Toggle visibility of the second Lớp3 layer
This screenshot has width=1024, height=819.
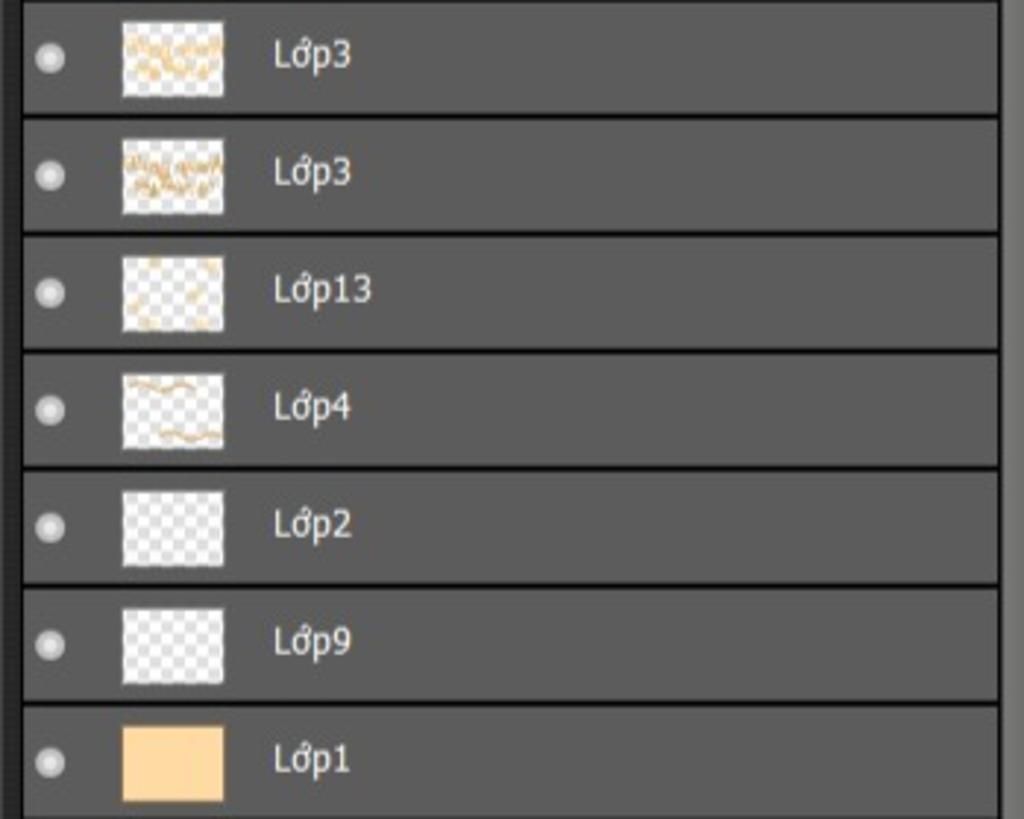(x=50, y=176)
